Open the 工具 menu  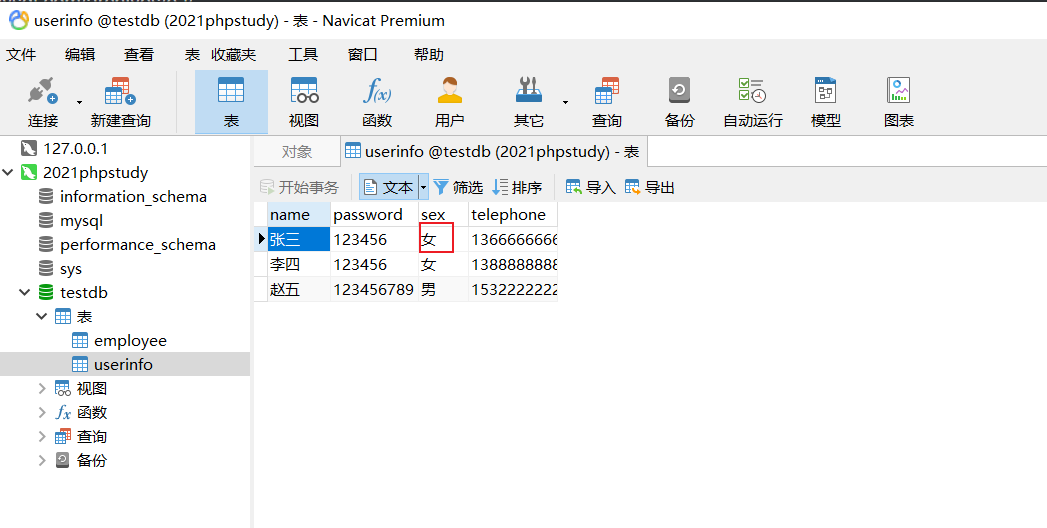click(x=303, y=55)
